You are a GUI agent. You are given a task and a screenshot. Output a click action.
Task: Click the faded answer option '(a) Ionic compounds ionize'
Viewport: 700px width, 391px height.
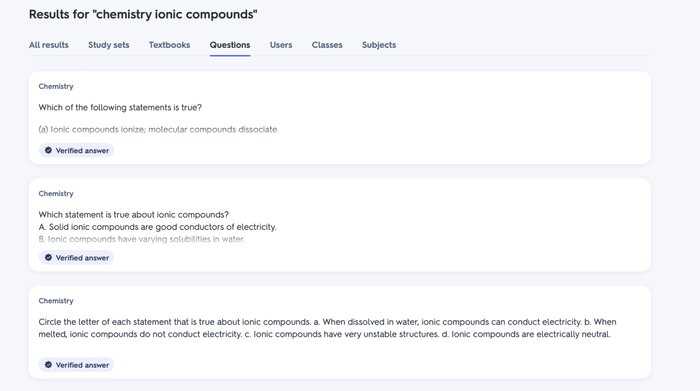[158, 129]
